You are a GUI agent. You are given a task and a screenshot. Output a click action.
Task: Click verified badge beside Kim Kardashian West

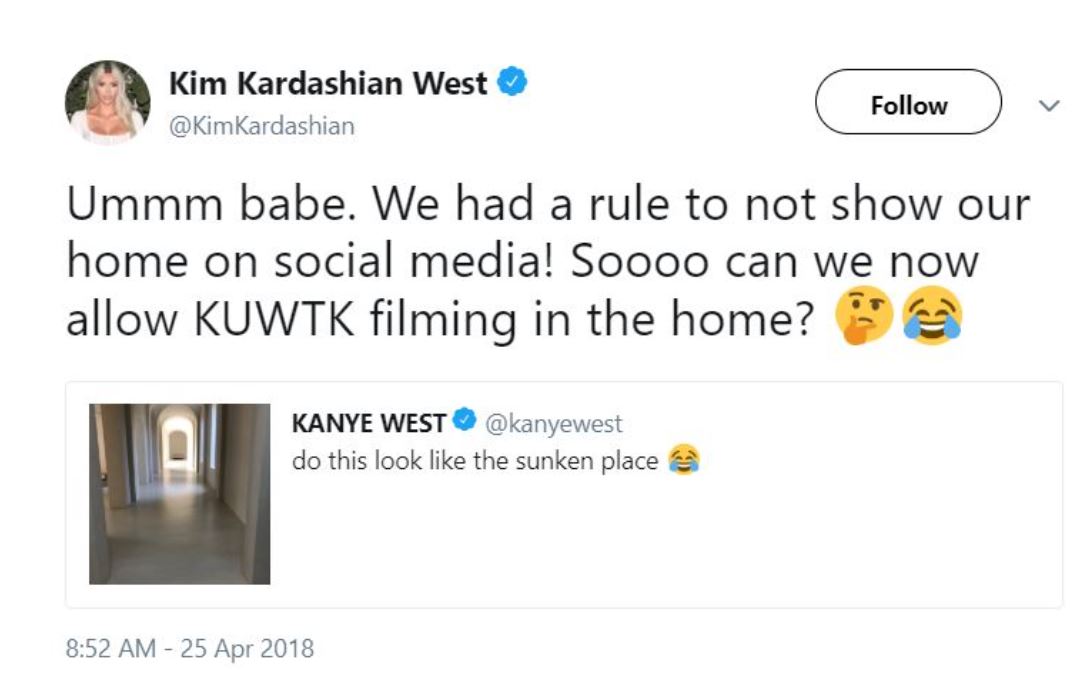coord(513,82)
